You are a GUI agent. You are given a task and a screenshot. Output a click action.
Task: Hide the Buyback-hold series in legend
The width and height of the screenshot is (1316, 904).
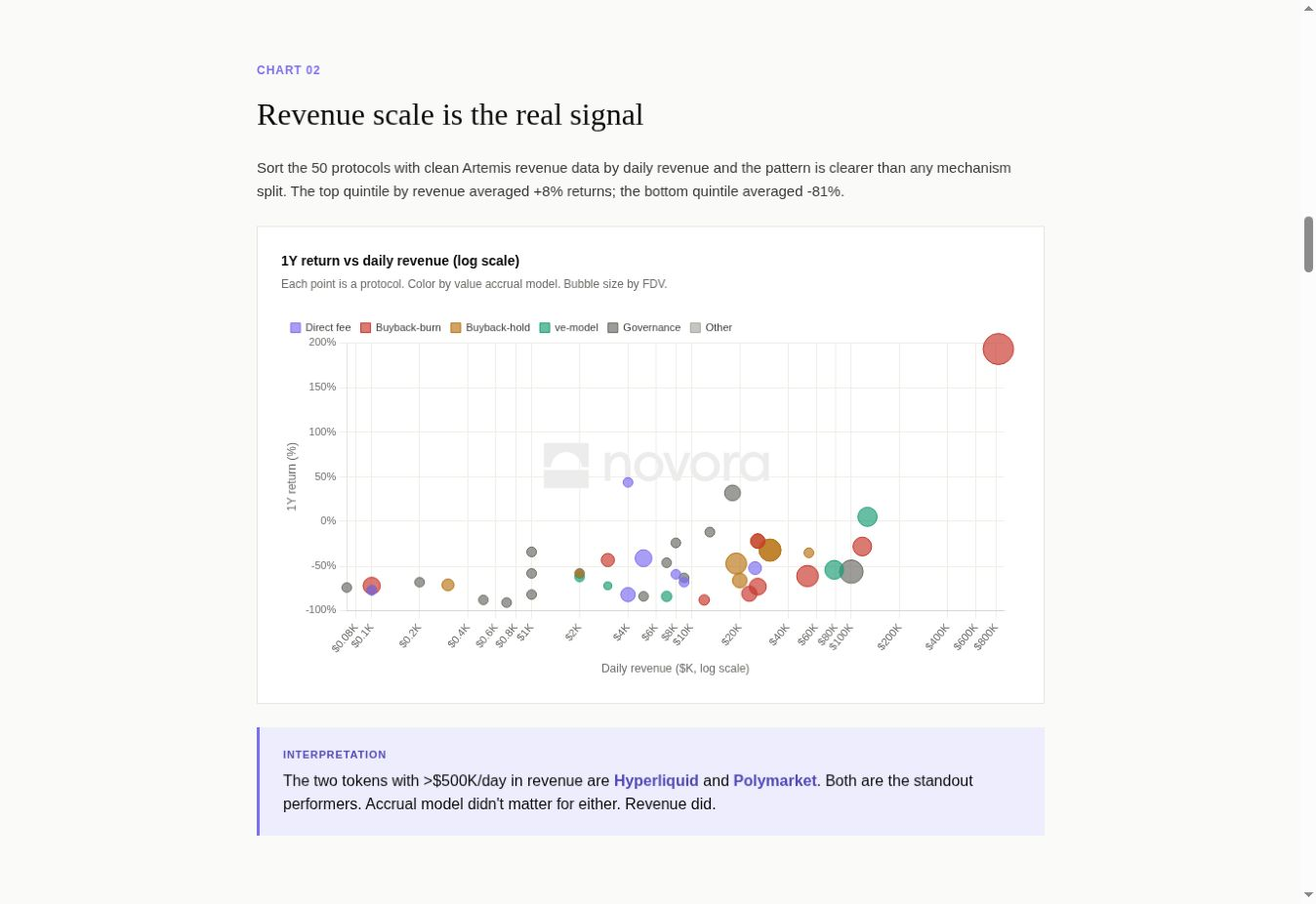[490, 328]
